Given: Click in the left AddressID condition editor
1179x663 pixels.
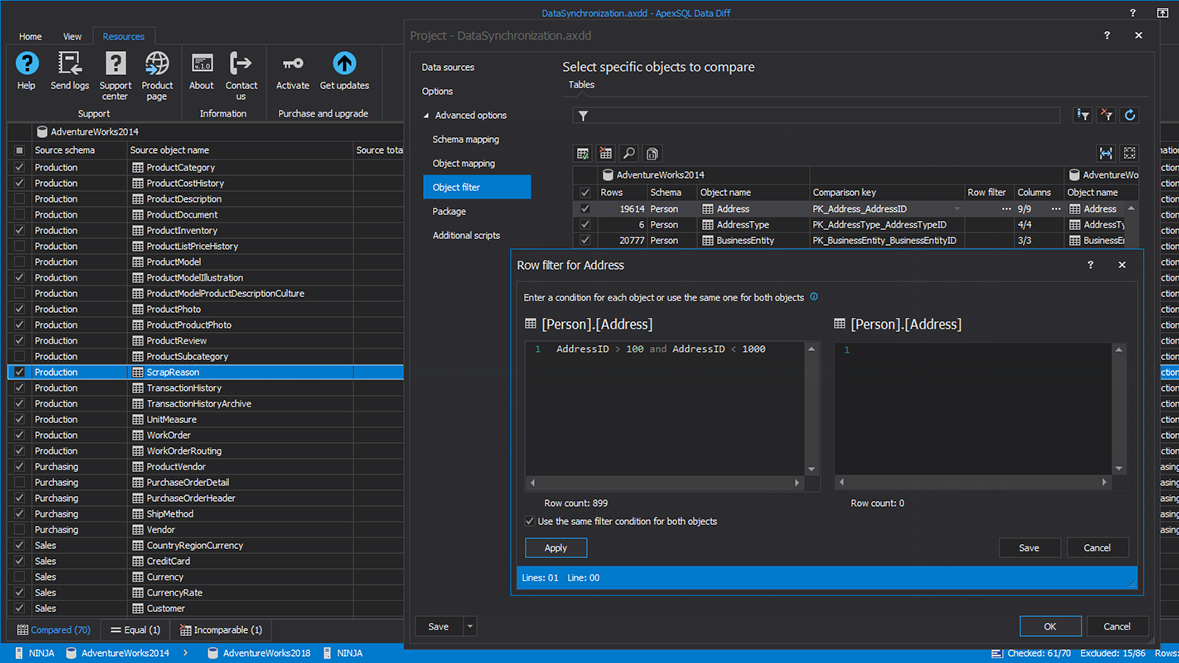Looking at the screenshot, I should coord(665,409).
